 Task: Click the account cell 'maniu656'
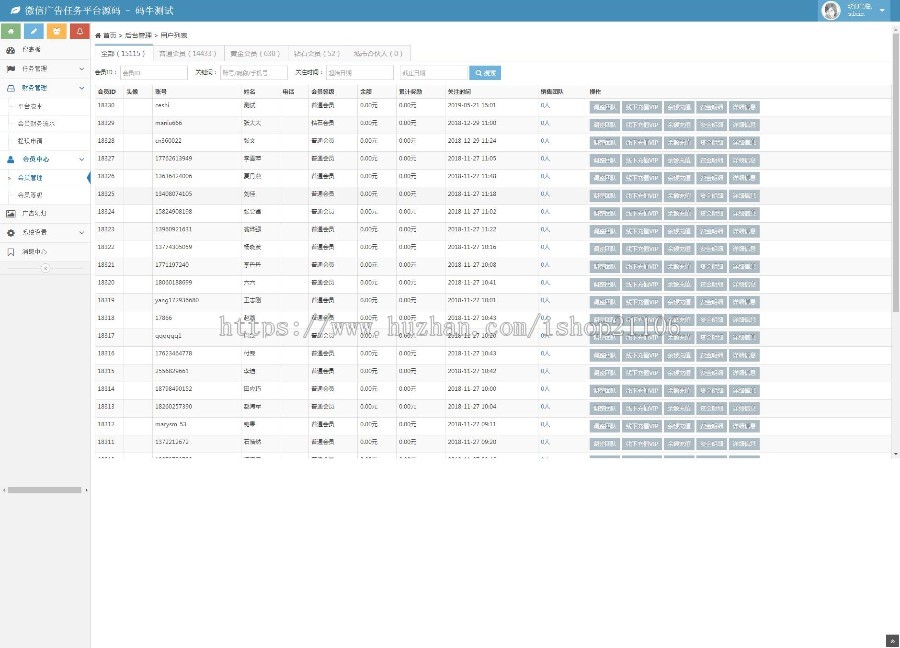[x=168, y=123]
